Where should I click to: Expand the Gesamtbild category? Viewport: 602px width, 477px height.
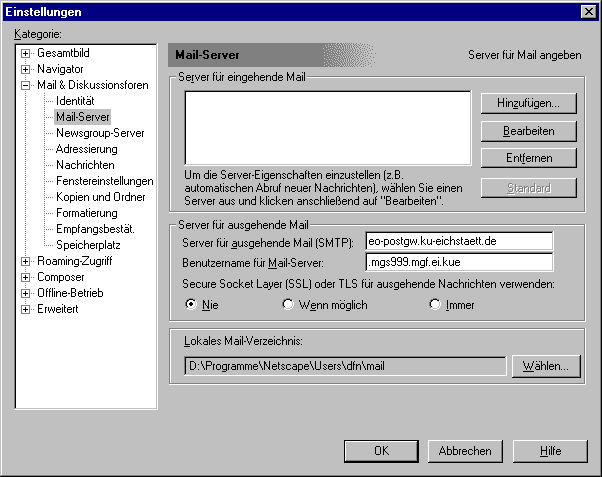[x=26, y=53]
